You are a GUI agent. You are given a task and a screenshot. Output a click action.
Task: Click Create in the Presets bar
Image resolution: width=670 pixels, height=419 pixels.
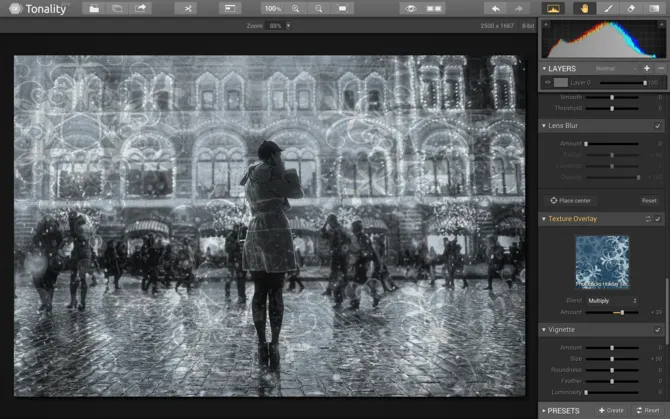tap(610, 410)
